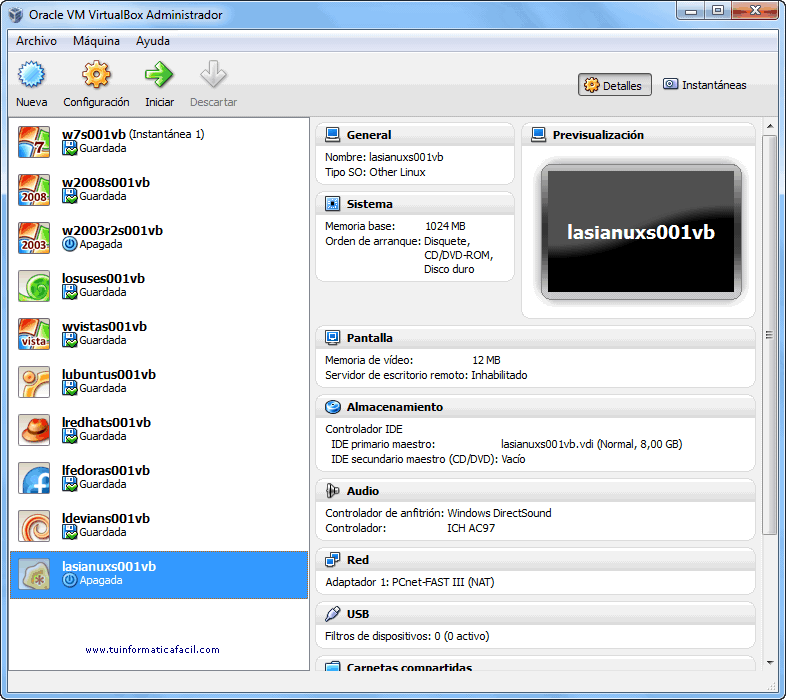Select the losuses001vb virtual machine name
Image resolution: width=786 pixels, height=700 pixels.
(x=103, y=278)
